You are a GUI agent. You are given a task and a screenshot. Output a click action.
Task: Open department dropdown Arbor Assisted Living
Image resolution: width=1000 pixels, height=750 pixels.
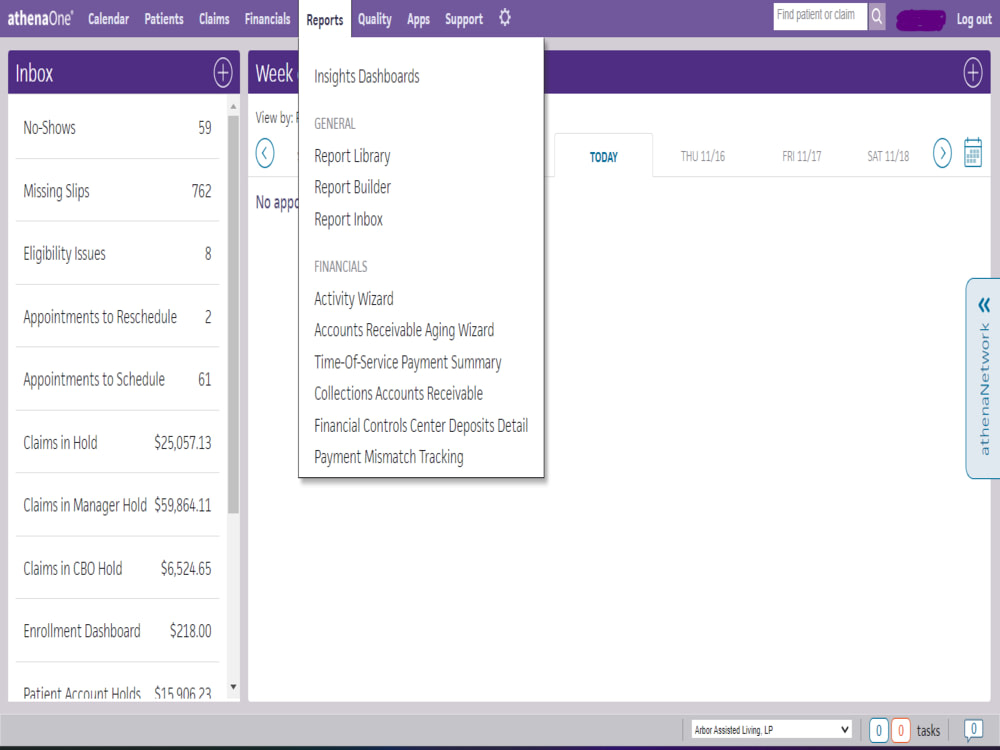coord(772,730)
